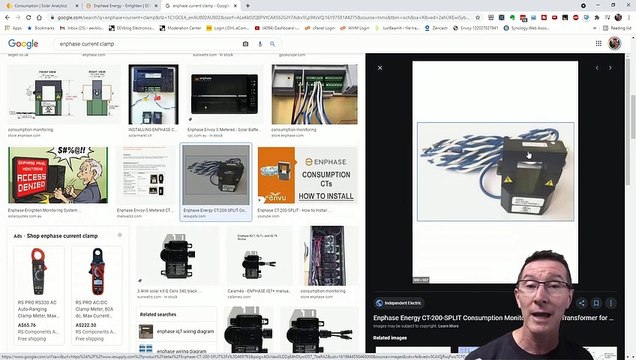Open RS PRO AC/DC clamp meter ad
Screen dimensions: 636x360
tap(97, 295)
